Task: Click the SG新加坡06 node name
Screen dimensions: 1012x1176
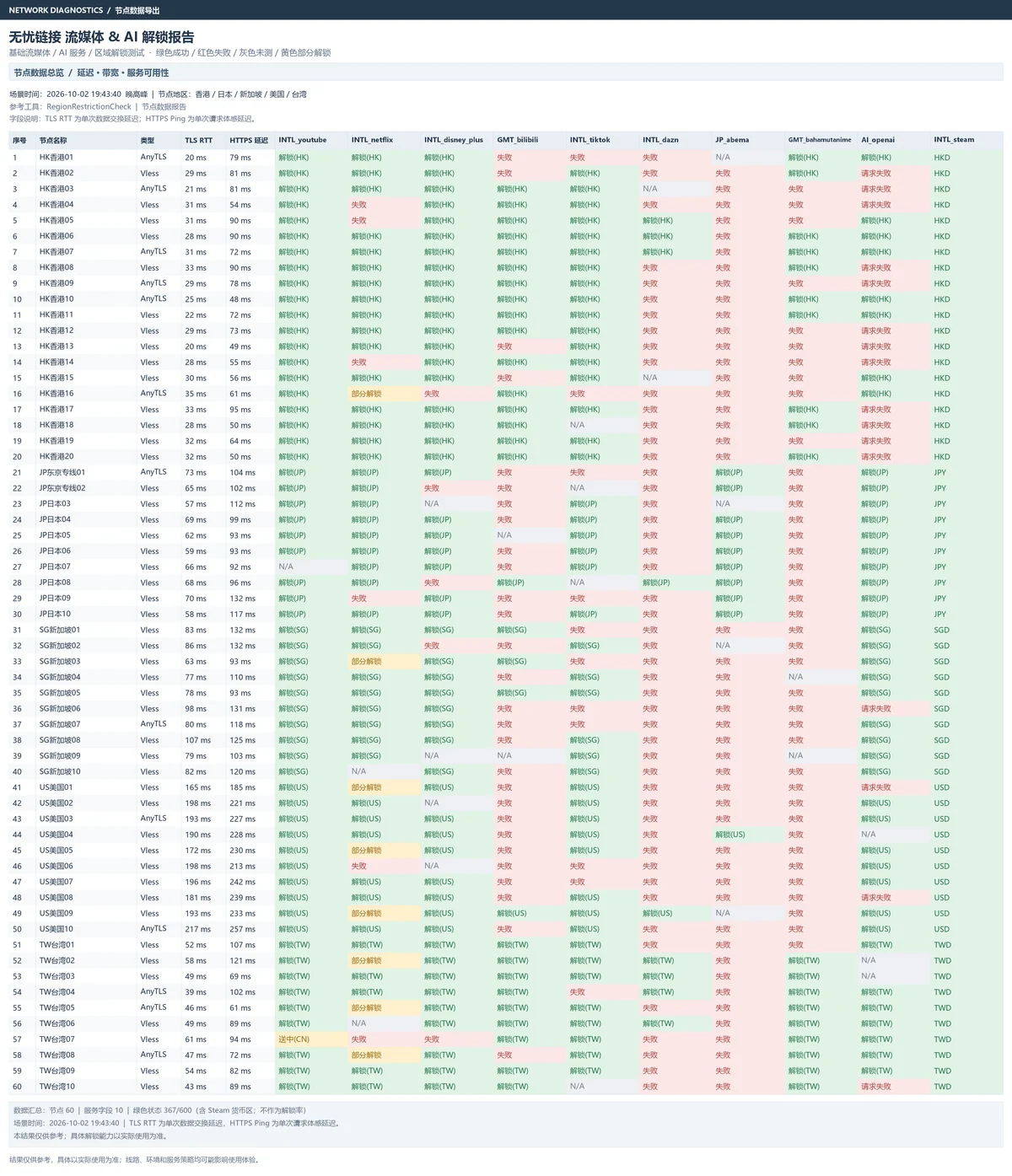Action: pos(60,708)
